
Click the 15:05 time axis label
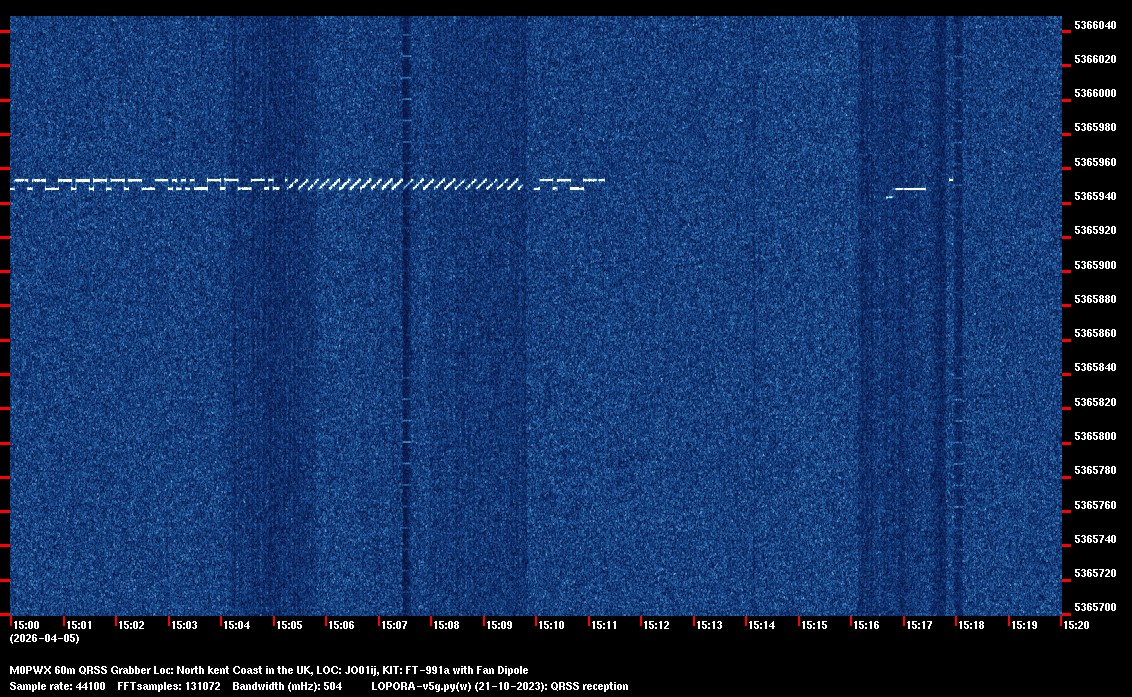pyautogui.click(x=289, y=625)
